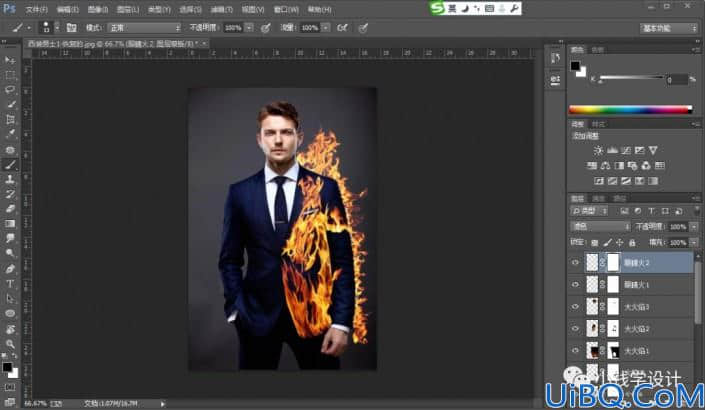This screenshot has width=705, height=410.
Task: Click the brush opacity value field
Action: [233, 28]
